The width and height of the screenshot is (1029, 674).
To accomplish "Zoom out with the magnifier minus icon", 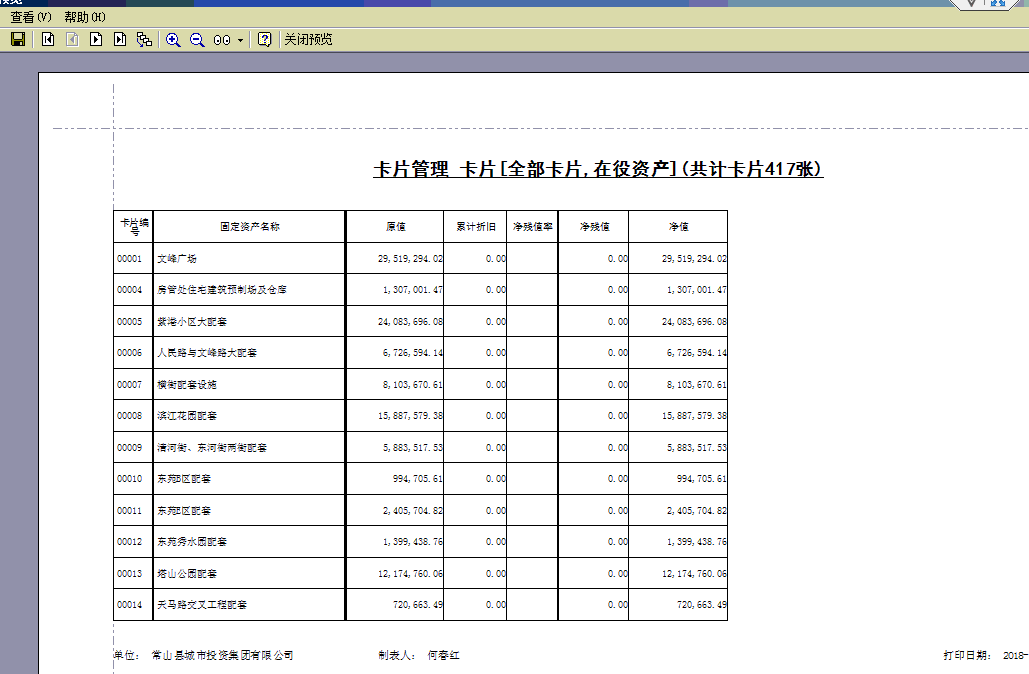I will [197, 40].
